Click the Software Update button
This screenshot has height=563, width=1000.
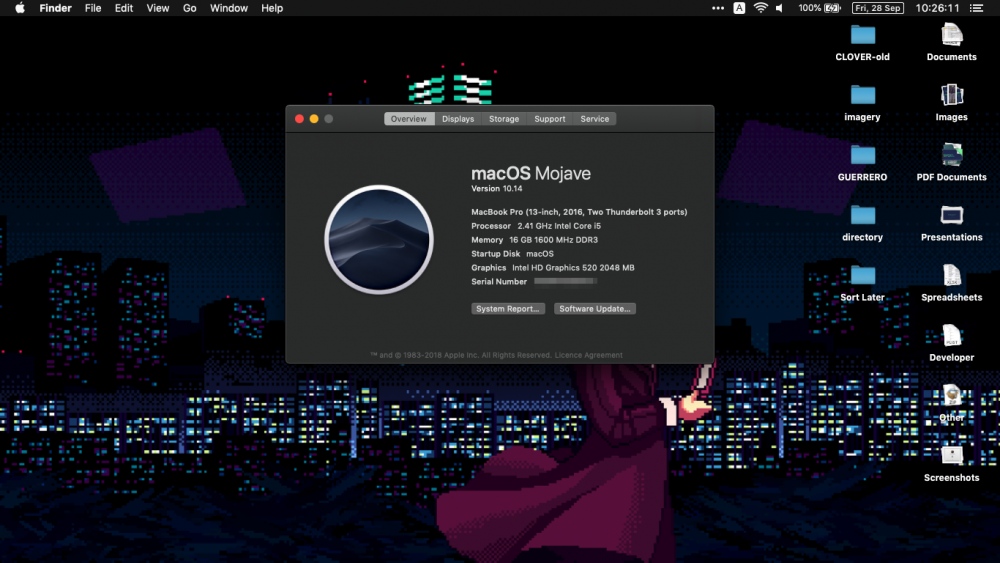(x=594, y=309)
